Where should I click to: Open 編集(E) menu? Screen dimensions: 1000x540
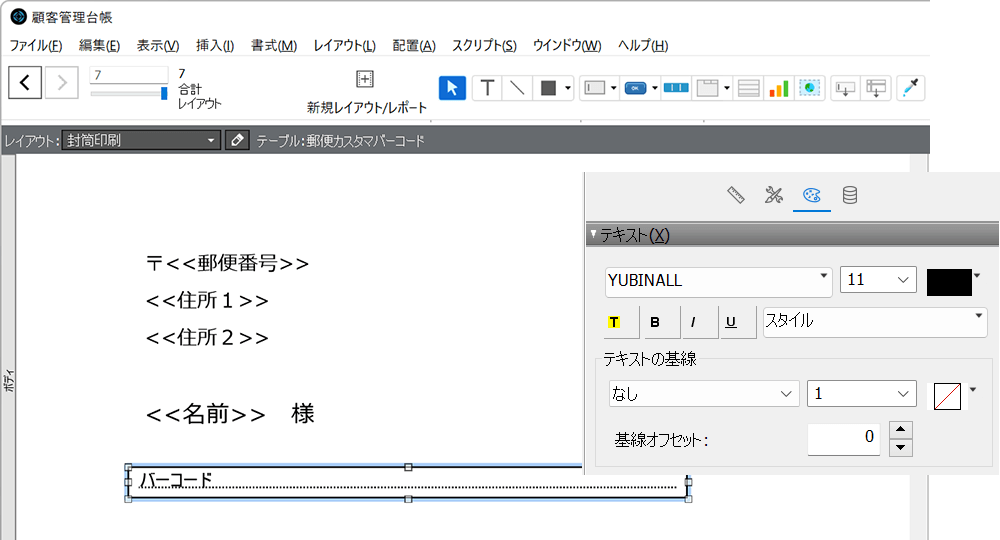[99, 45]
